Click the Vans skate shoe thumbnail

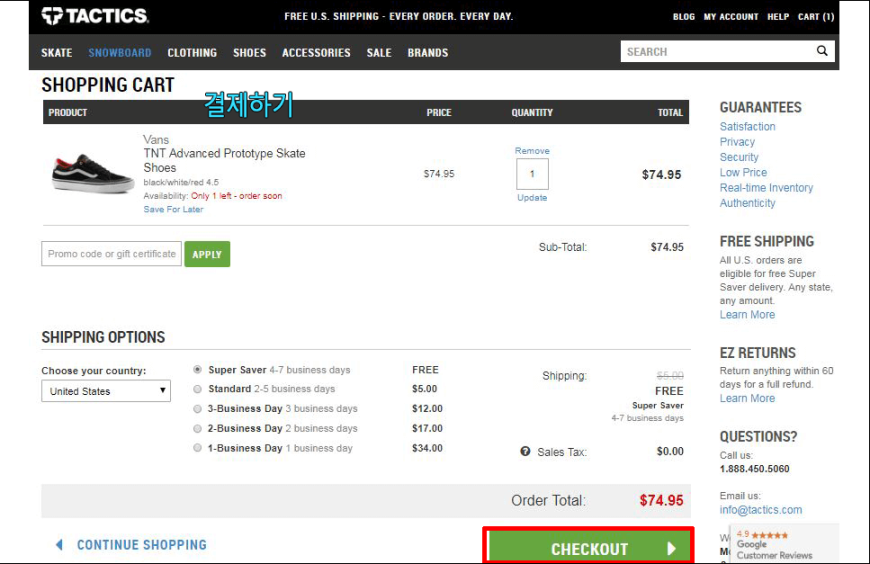tap(93, 174)
